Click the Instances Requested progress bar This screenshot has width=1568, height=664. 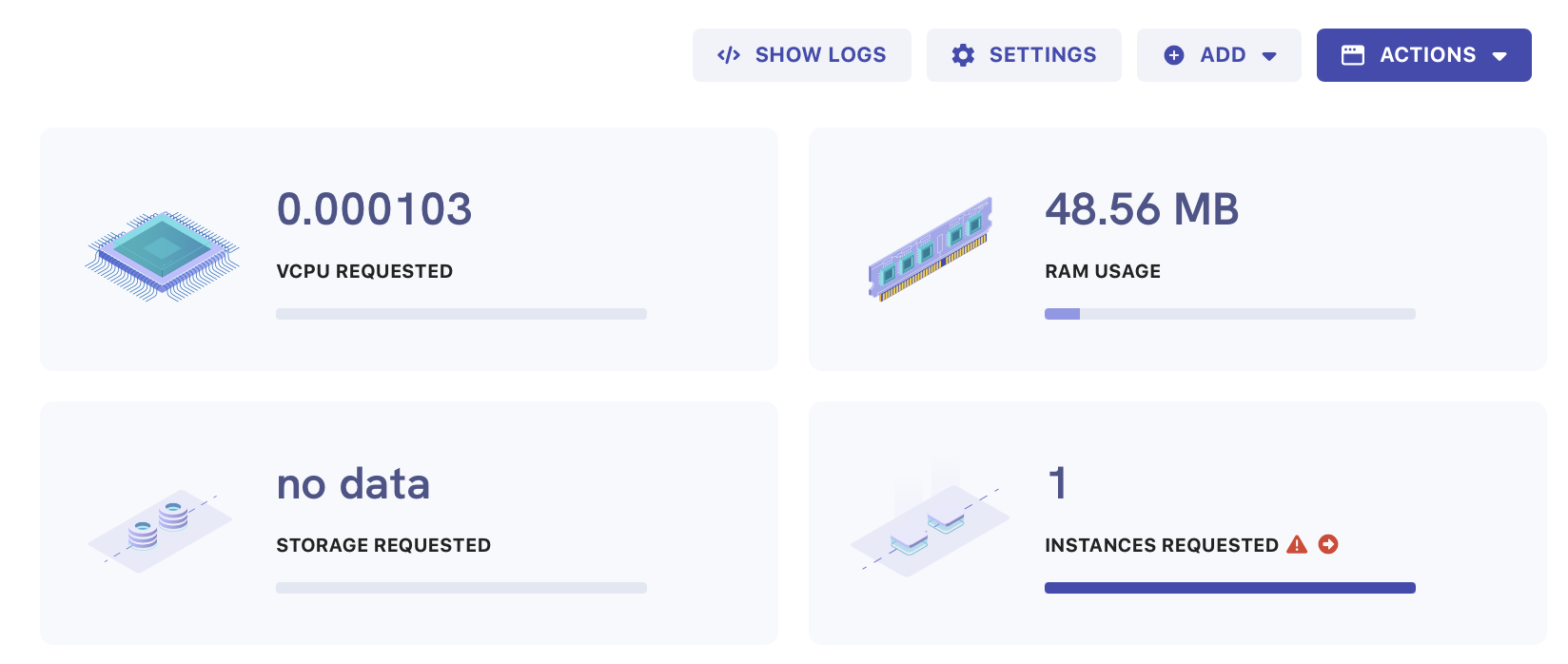[1229, 588]
